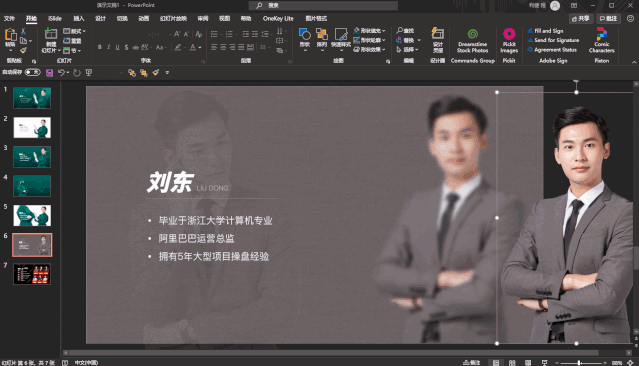Apply Italic formatting
The height and width of the screenshot is (366, 639).
pos(108,47)
